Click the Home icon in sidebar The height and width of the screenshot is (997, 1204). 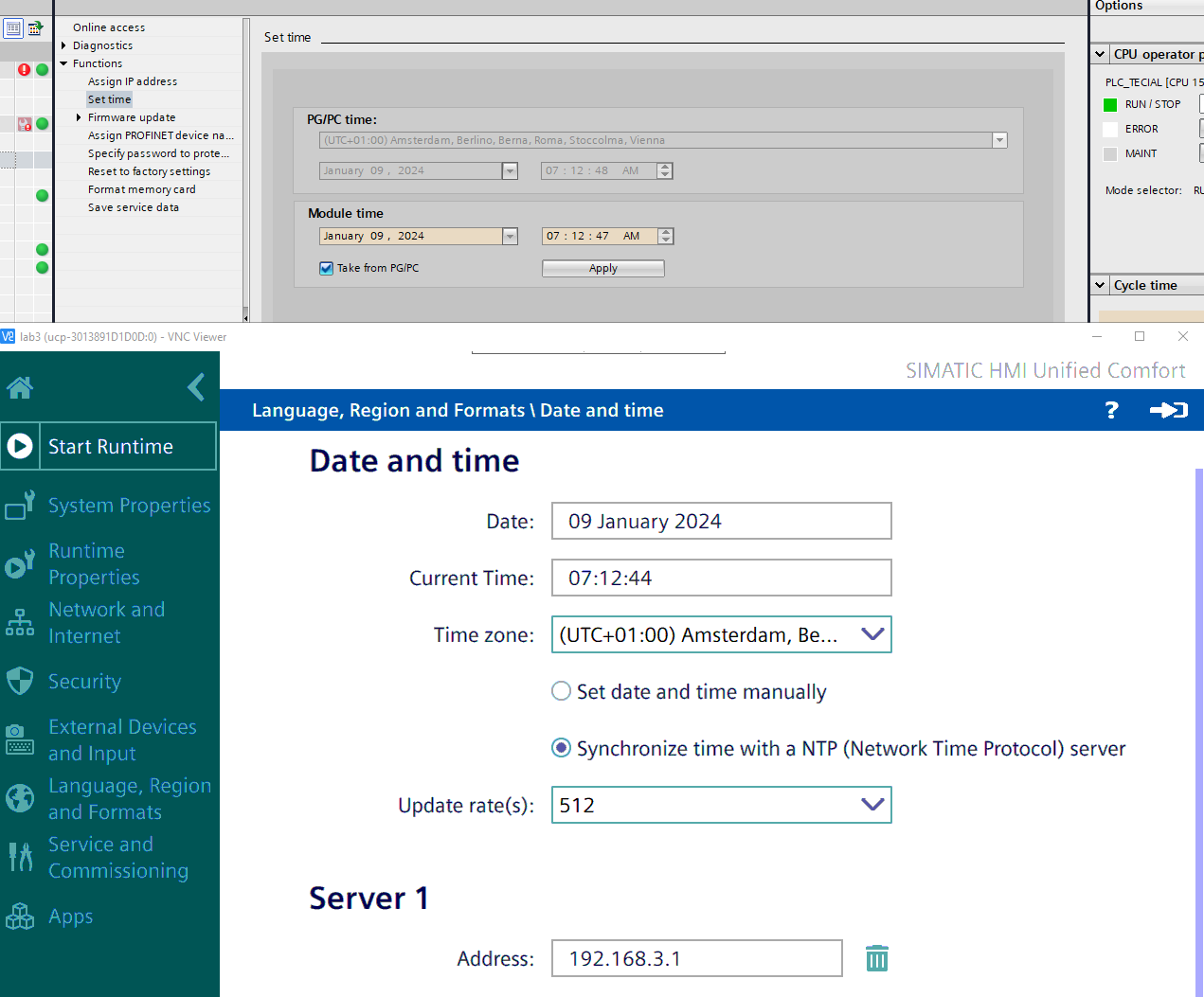20,387
